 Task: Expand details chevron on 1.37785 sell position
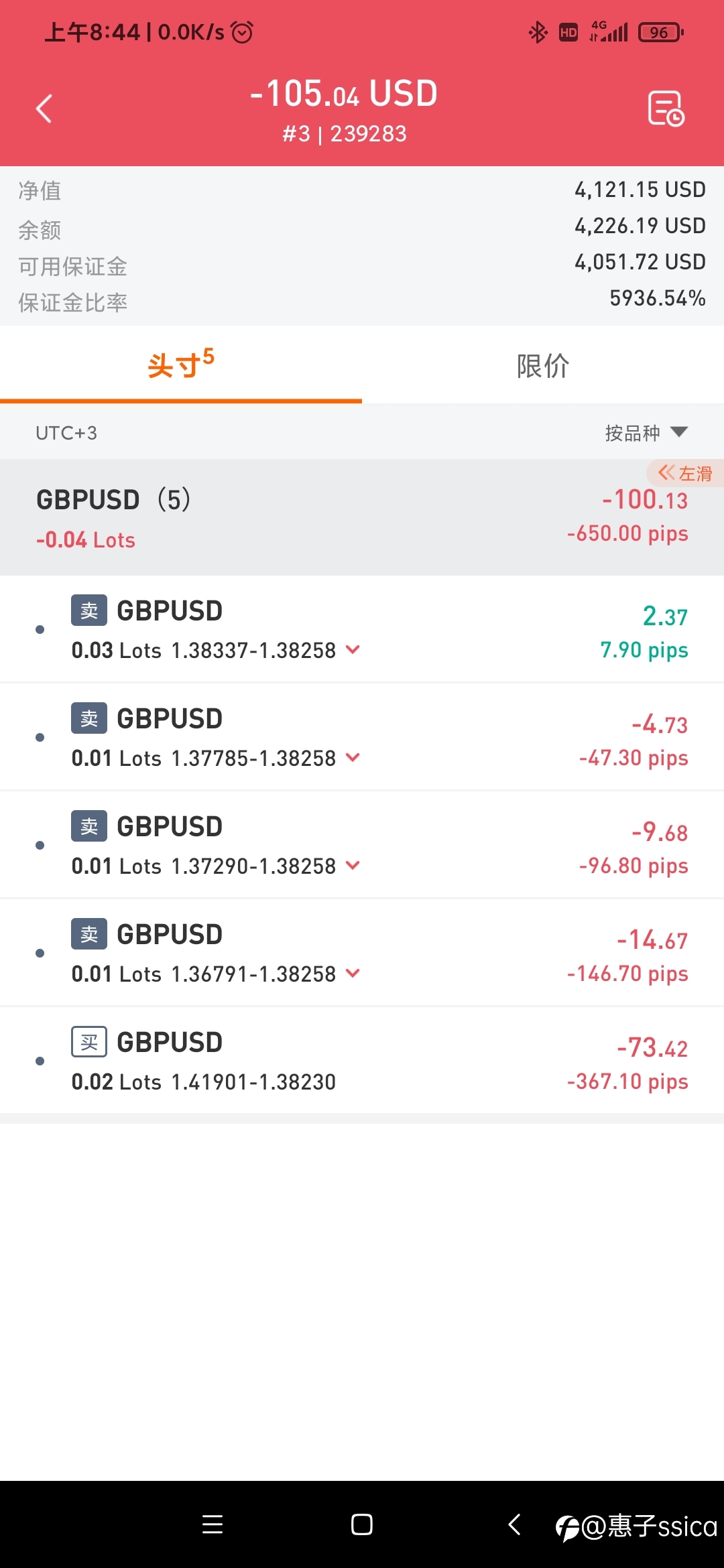click(353, 757)
